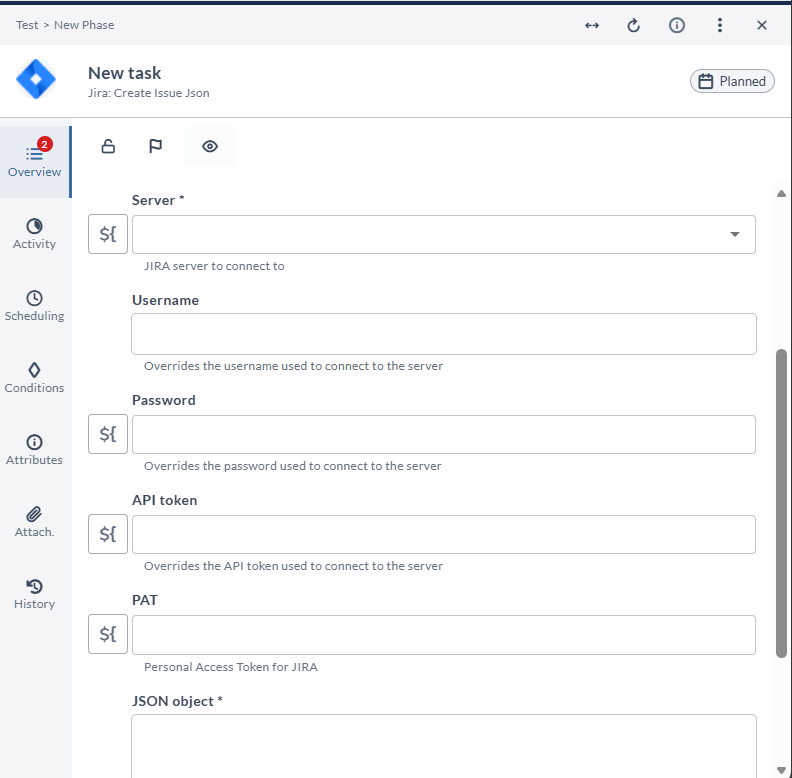Click the API token variable ${ button
Screen dimensions: 792x778
pyautogui.click(x=108, y=534)
